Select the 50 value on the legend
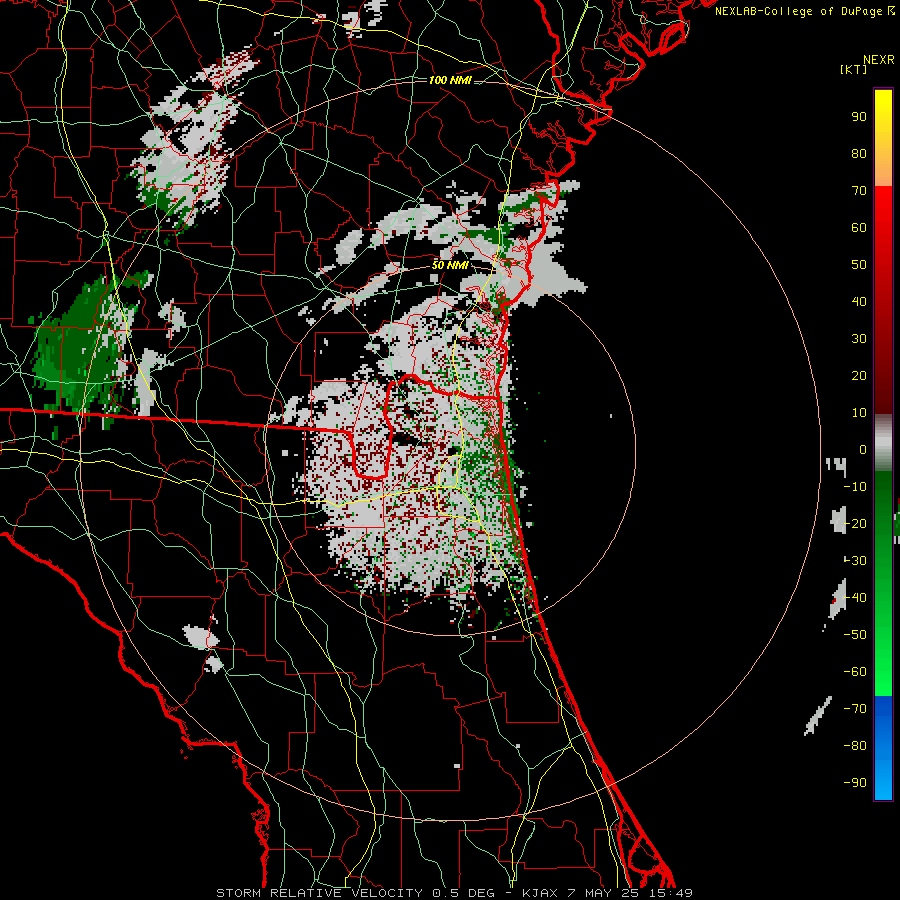Screen dimensions: 900x900 859,265
